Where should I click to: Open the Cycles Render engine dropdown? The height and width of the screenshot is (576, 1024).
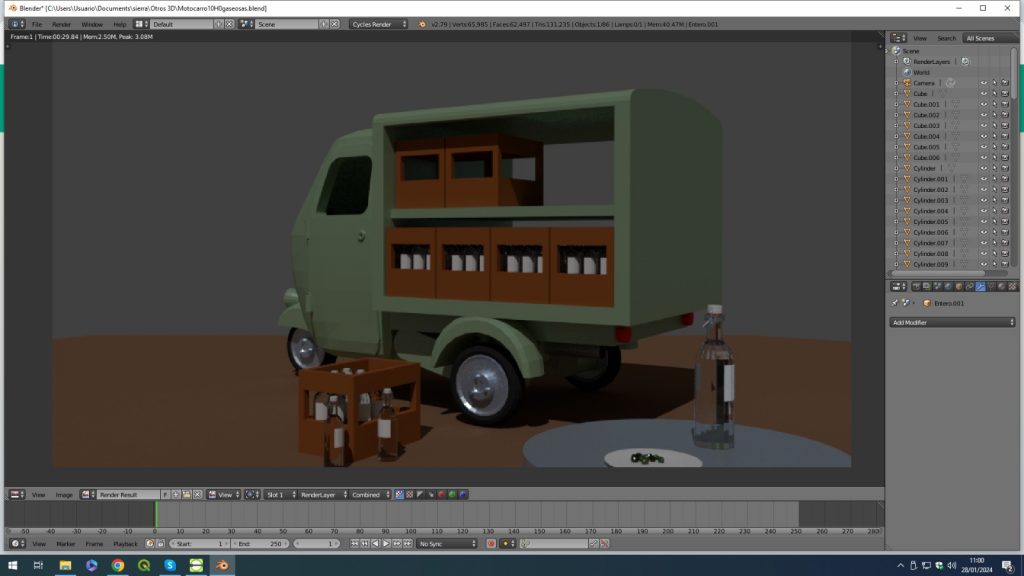pyautogui.click(x=379, y=24)
